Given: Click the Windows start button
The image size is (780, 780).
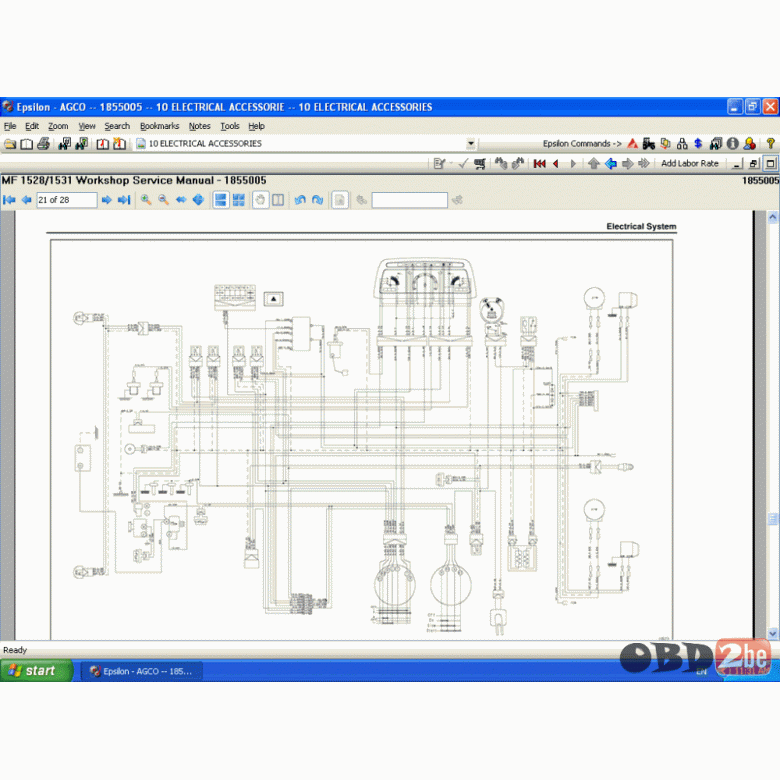Looking at the screenshot, I should (x=36, y=671).
